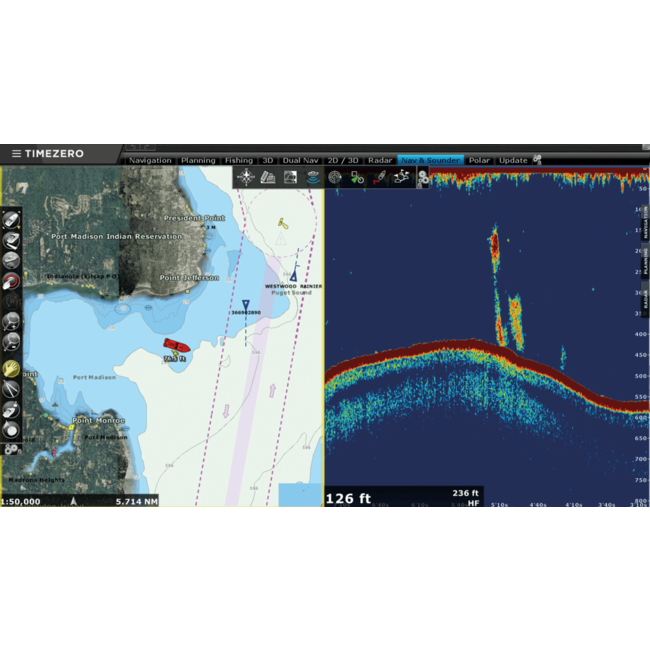
Task: Click the AIS target labeled 366982890
Action: click(246, 306)
